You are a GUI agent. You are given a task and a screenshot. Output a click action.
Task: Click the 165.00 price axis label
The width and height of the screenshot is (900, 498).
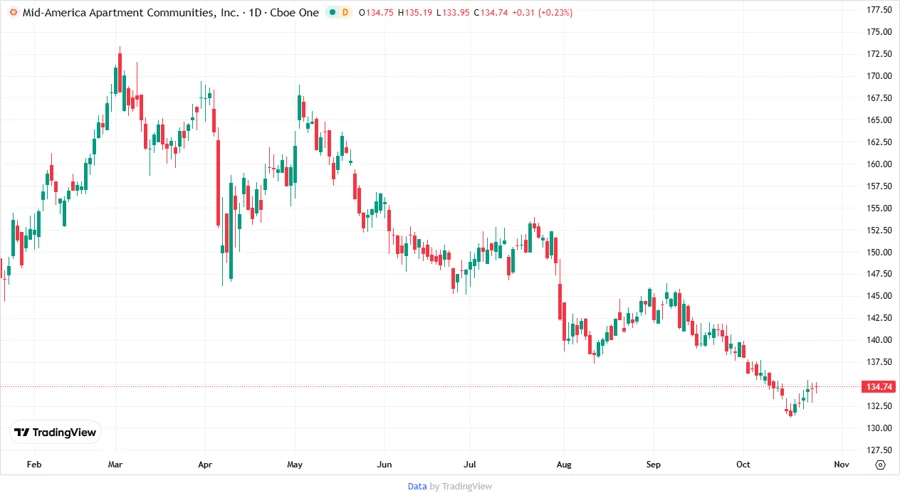[x=879, y=120]
